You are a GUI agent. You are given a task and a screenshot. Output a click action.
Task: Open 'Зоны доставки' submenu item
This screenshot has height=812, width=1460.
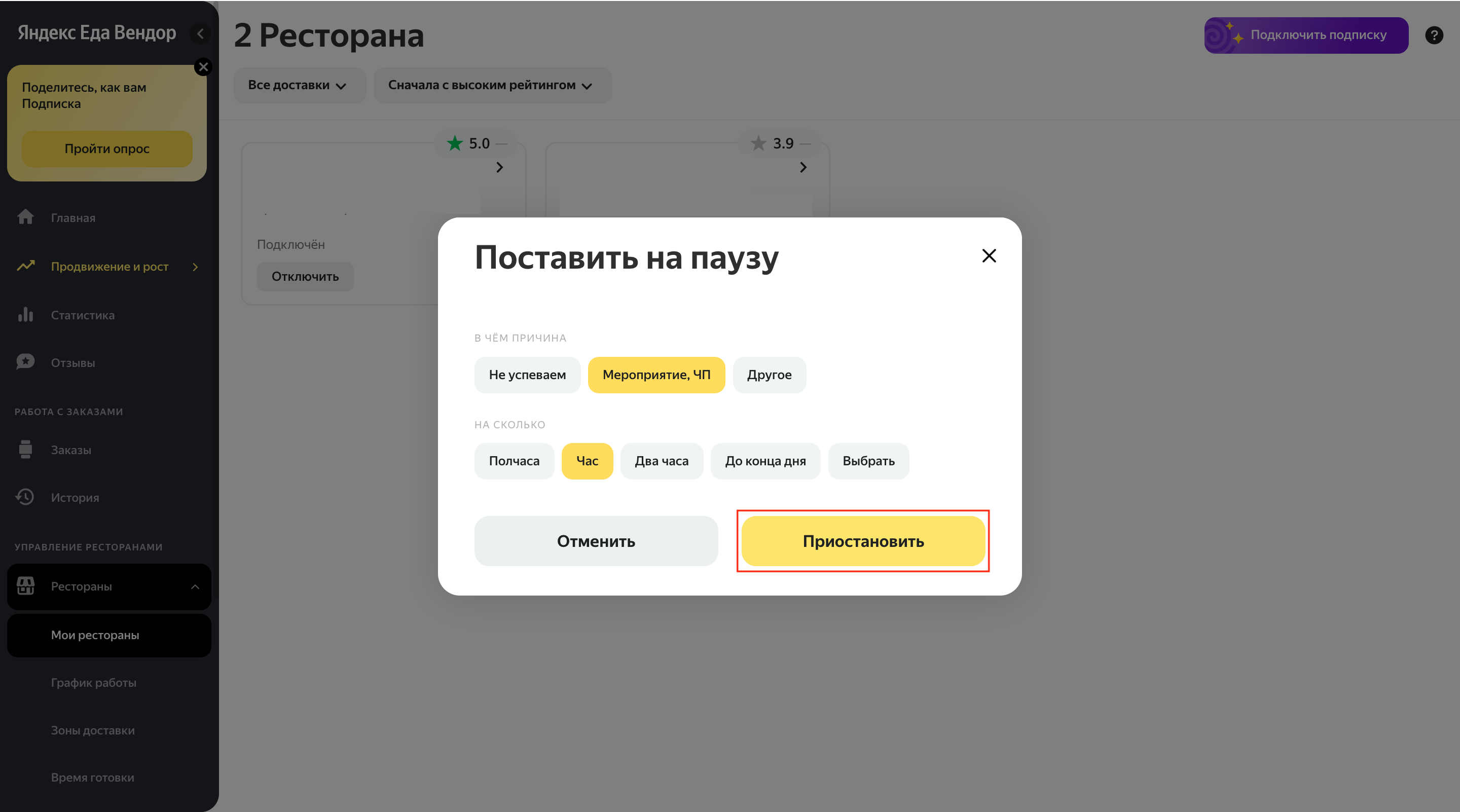click(x=93, y=730)
